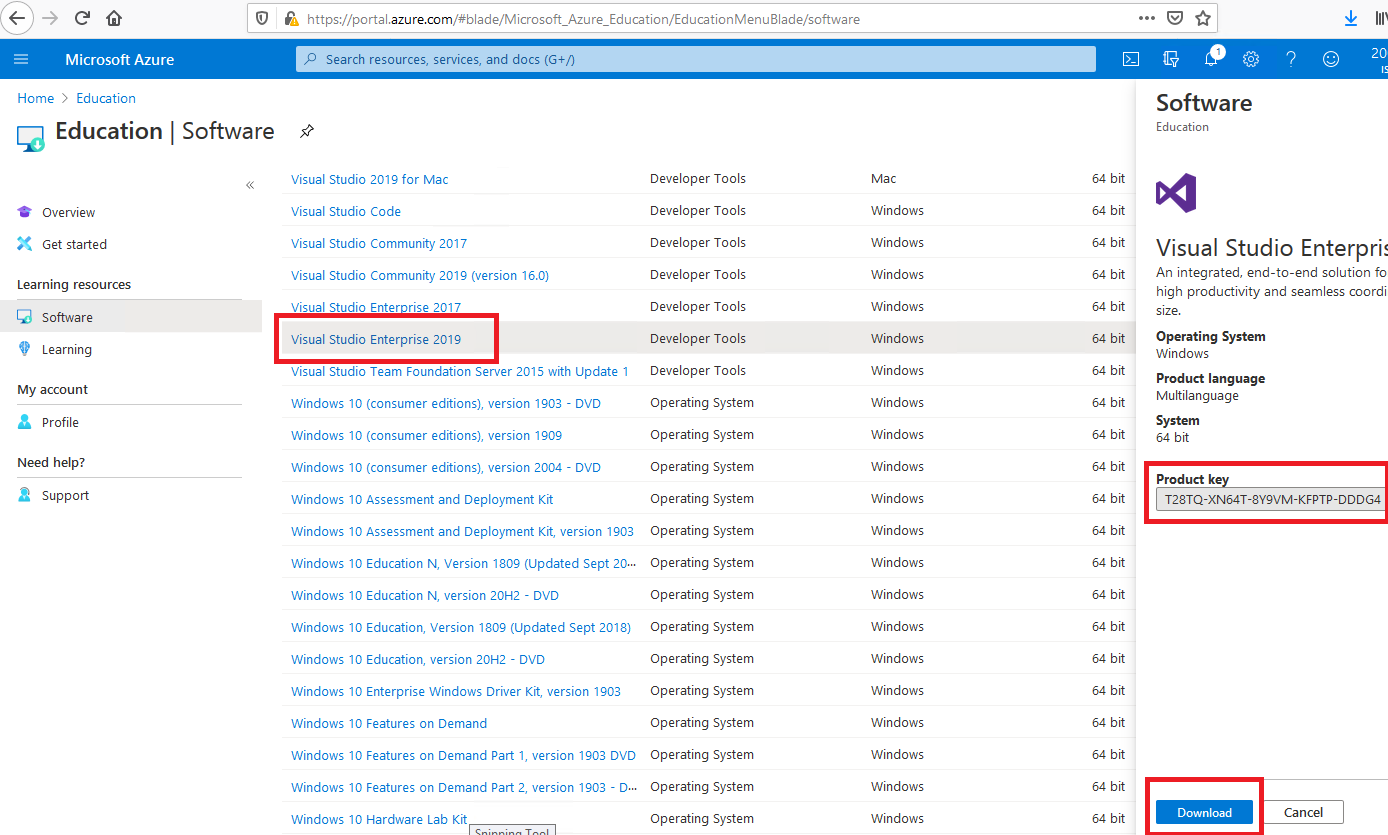Open Windows 10 Assessment and Deployment Kit
The image size is (1388, 835).
[422, 499]
